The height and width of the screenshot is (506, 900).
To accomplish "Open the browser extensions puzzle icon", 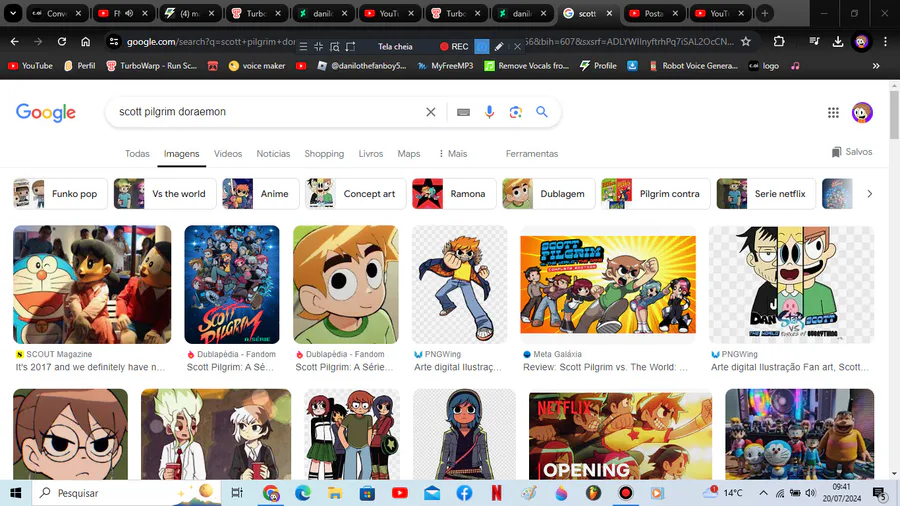I will [x=779, y=41].
